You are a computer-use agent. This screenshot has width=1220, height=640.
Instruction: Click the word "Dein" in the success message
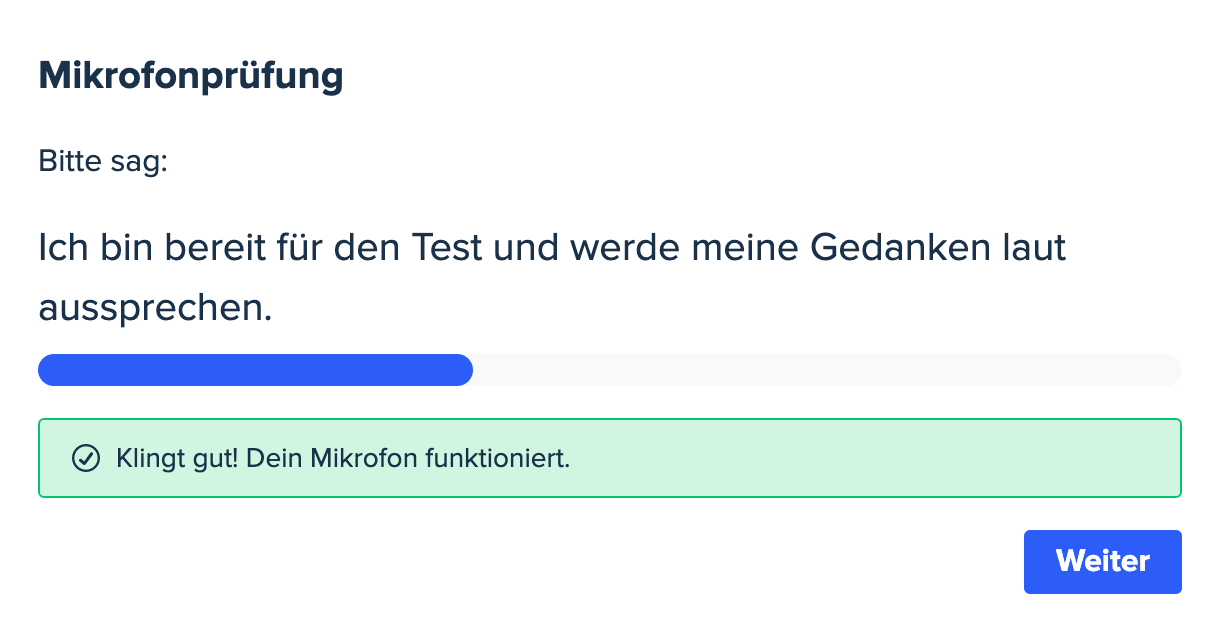(274, 459)
